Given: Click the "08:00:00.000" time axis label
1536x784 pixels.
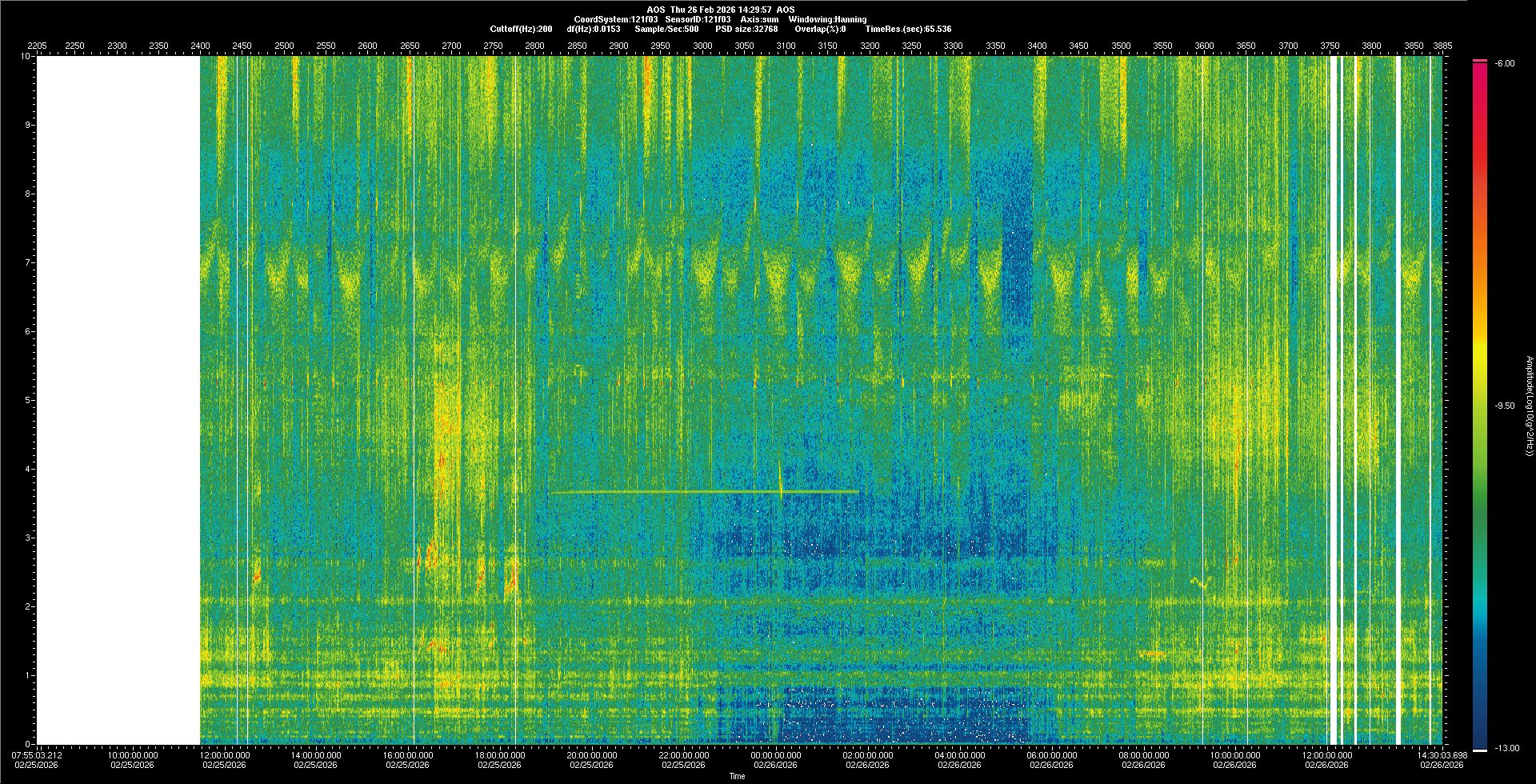Looking at the screenshot, I should click(x=1145, y=755).
